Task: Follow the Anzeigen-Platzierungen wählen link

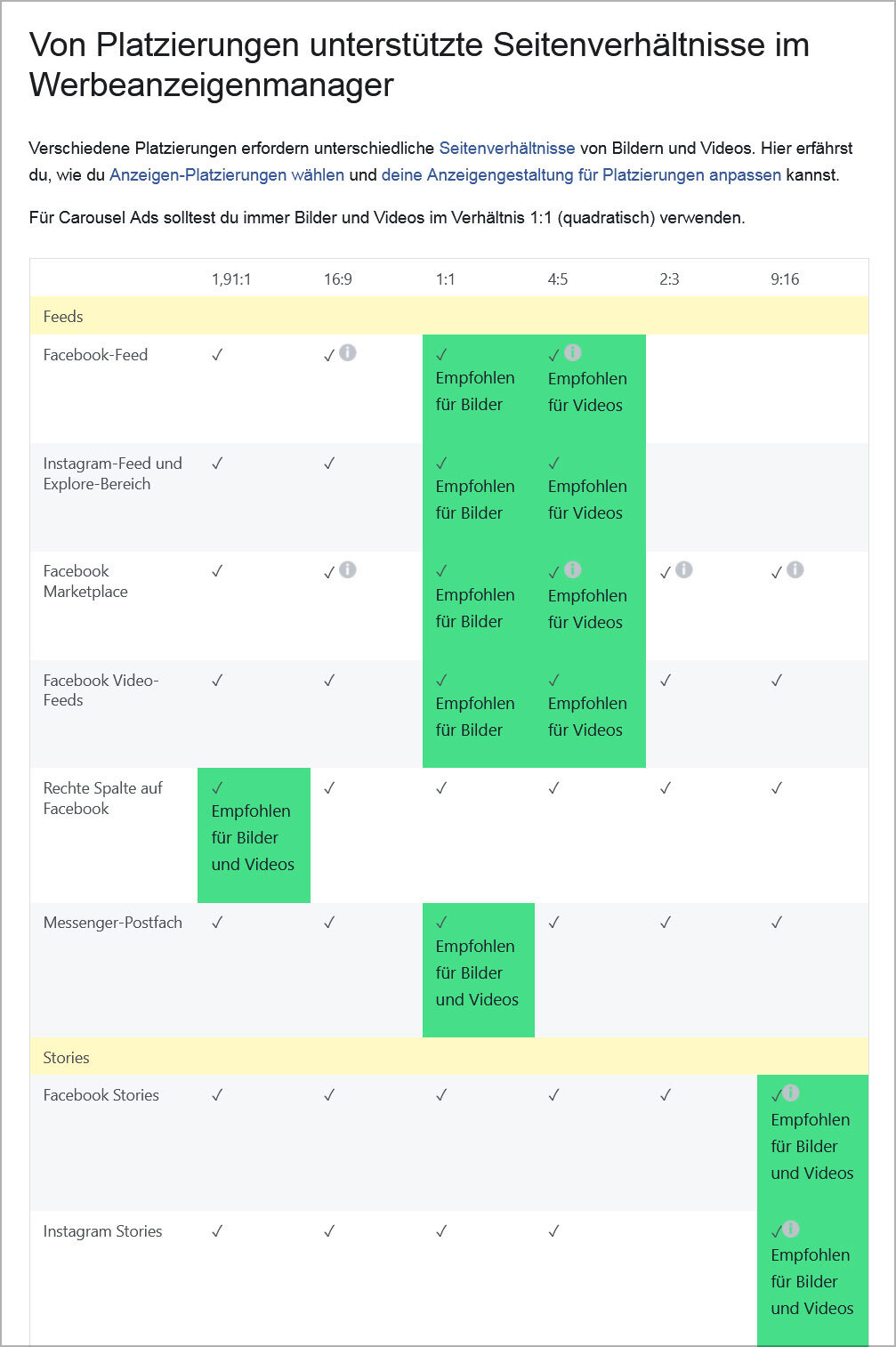Action: click(x=227, y=175)
